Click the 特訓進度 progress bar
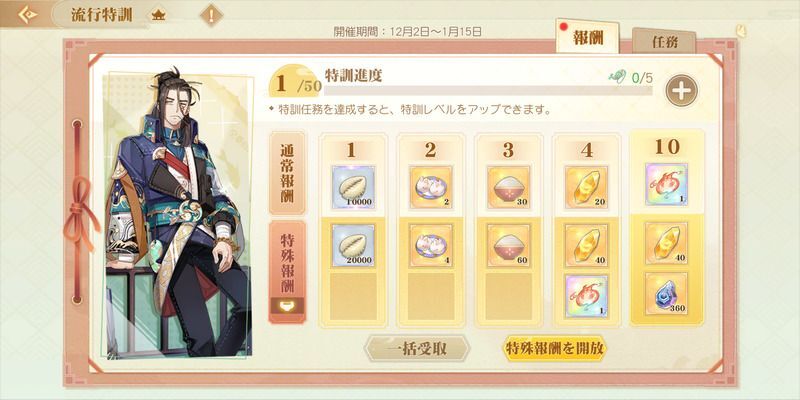This screenshot has width=800, height=400. point(488,91)
